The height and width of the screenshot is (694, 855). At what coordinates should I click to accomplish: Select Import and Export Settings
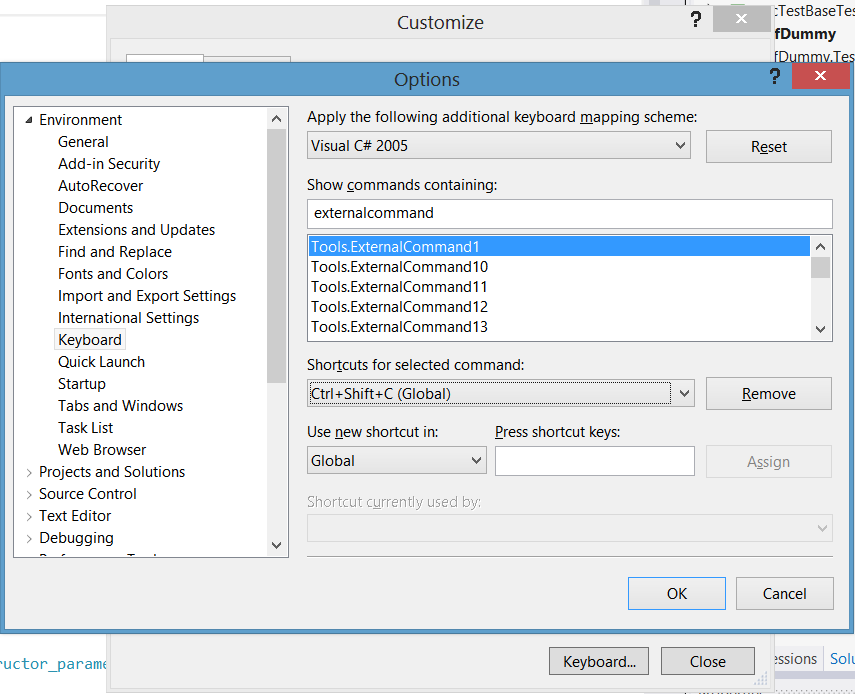[x=147, y=296]
